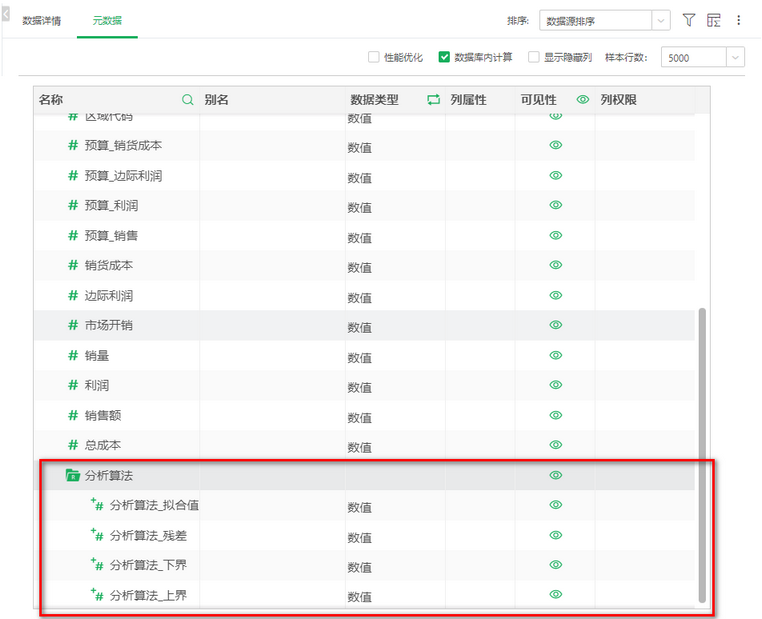The height and width of the screenshot is (619, 762).
Task: Select the 销量 row name
Action: pyautogui.click(x=97, y=356)
